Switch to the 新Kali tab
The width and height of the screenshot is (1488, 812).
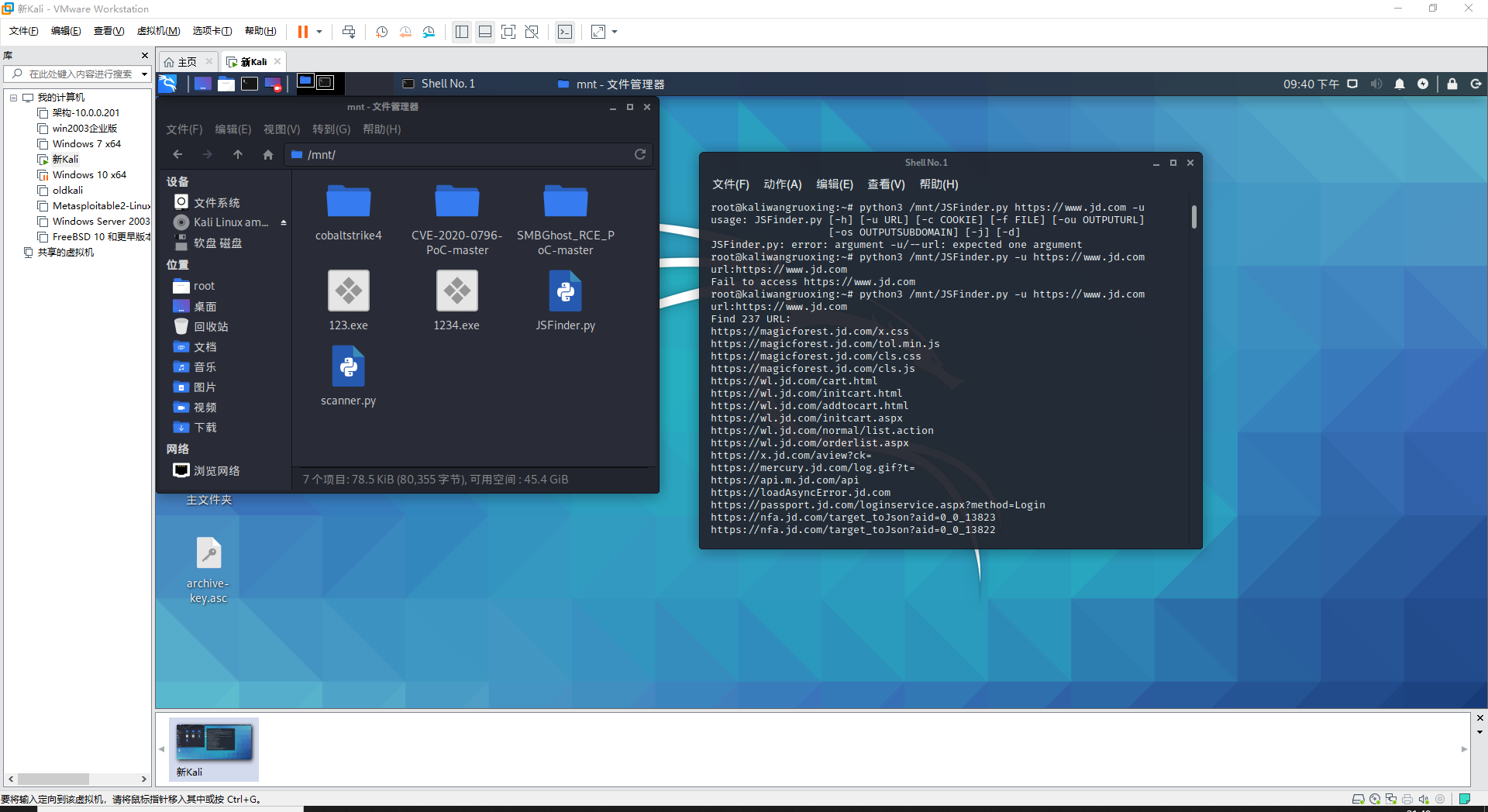[x=253, y=61]
